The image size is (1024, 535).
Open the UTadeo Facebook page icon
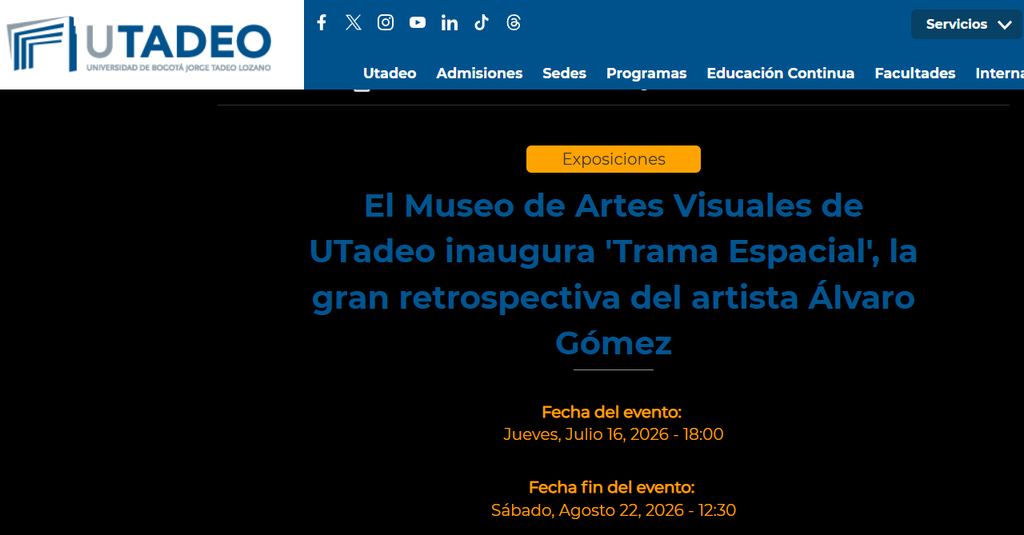coord(321,23)
